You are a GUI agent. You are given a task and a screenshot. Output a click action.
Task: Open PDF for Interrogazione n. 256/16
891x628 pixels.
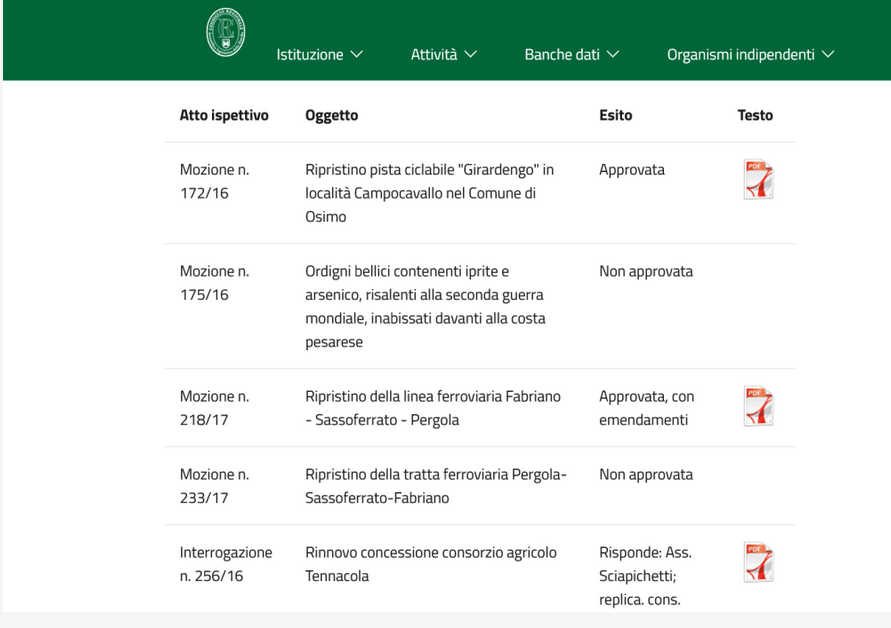[758, 563]
